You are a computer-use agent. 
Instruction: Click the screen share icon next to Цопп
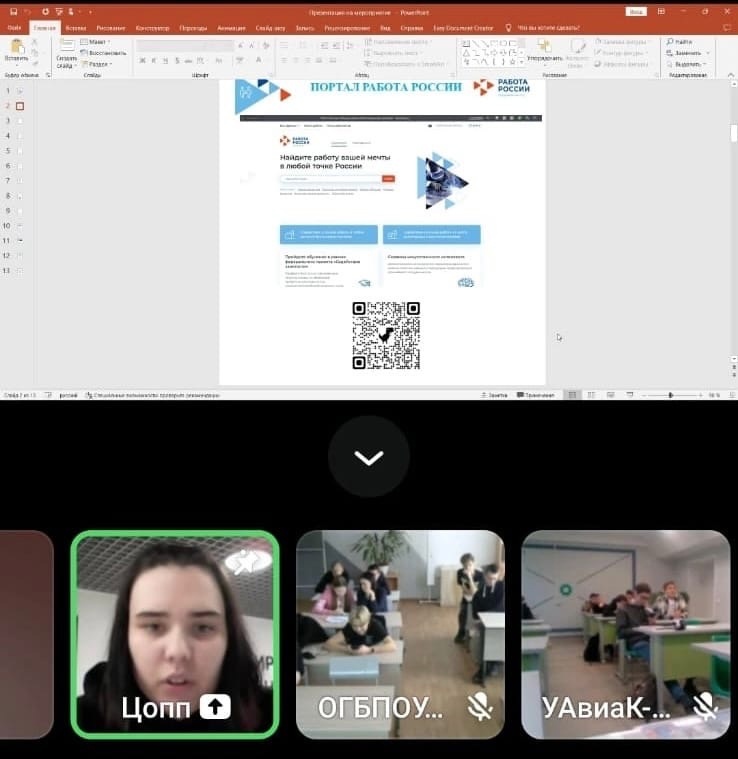coord(215,708)
